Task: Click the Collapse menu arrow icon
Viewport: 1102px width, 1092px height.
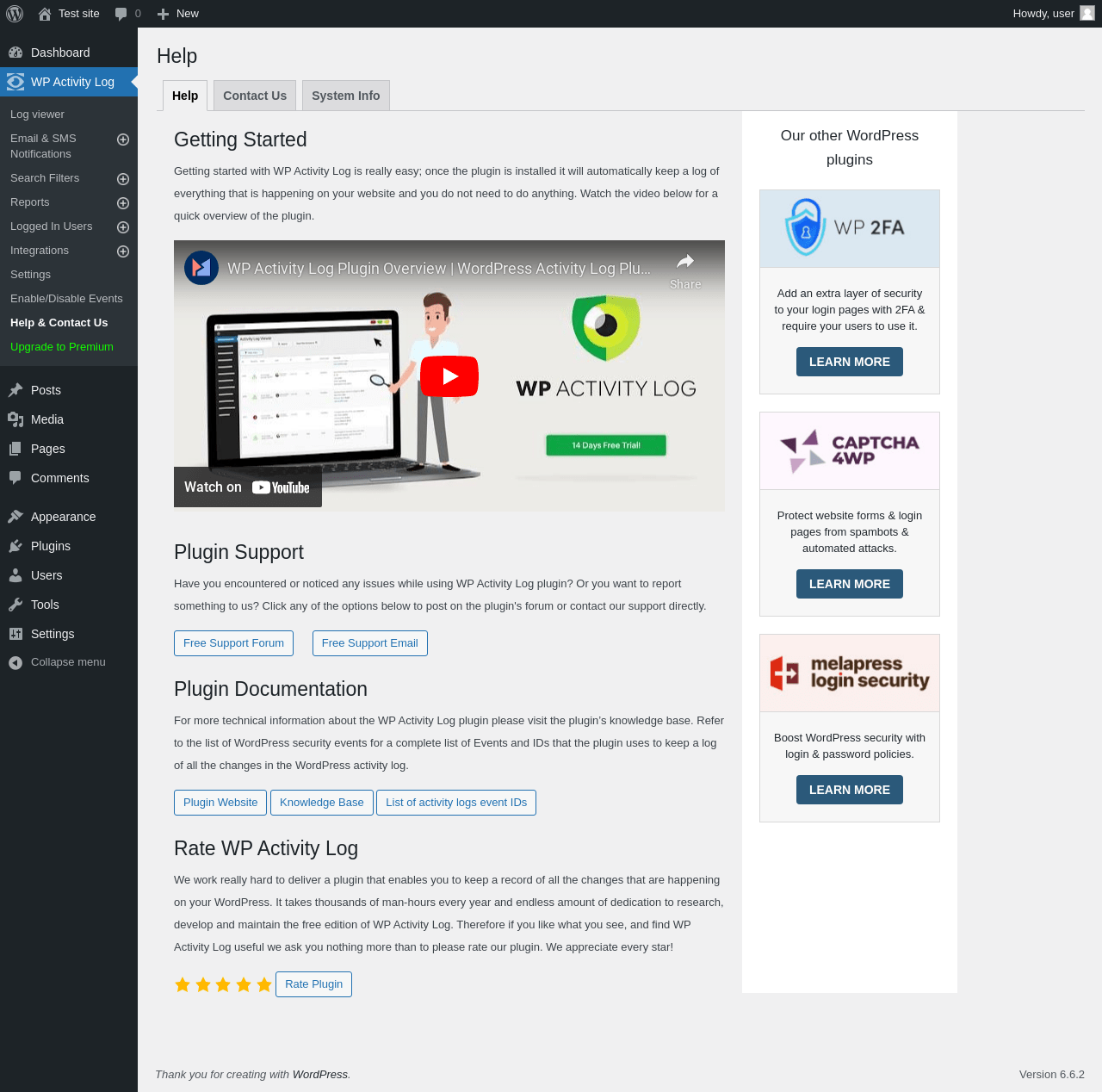Action: click(x=15, y=662)
